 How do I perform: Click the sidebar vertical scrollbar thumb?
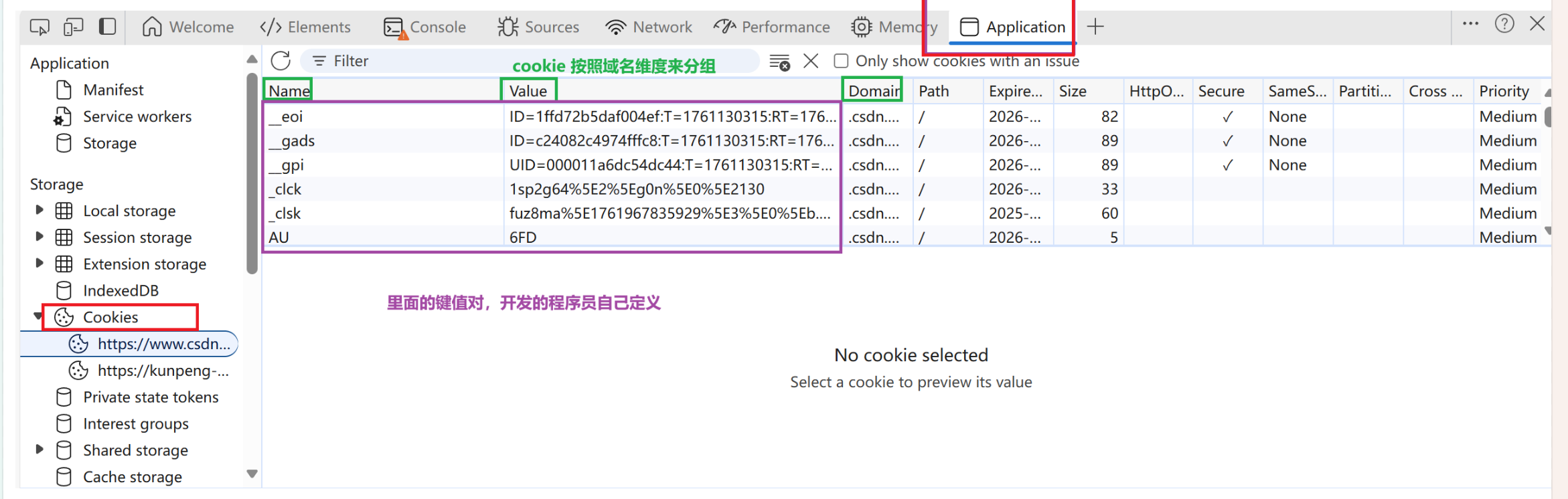252,174
